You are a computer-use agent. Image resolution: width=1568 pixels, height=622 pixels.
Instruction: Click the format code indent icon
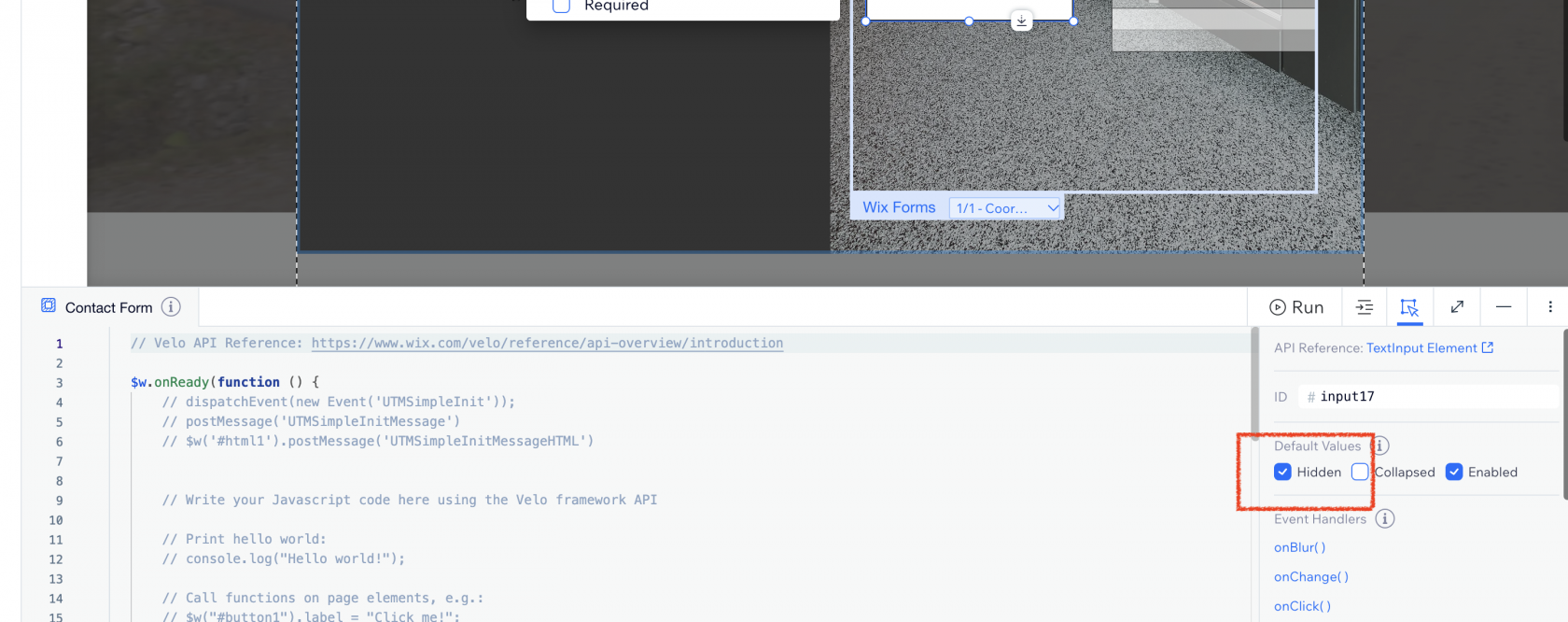coord(1365,307)
